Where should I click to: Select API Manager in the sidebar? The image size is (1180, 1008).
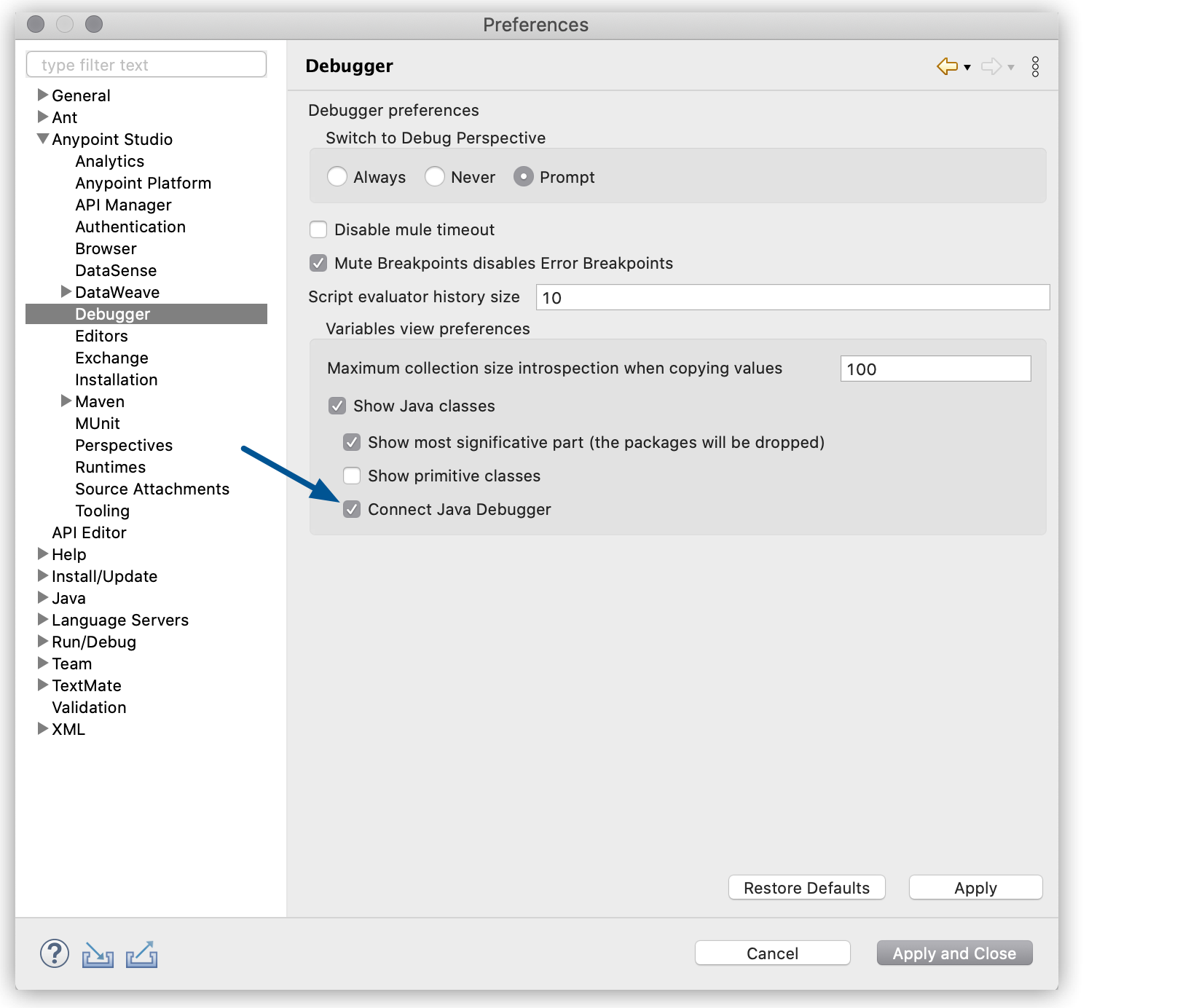pos(123,205)
